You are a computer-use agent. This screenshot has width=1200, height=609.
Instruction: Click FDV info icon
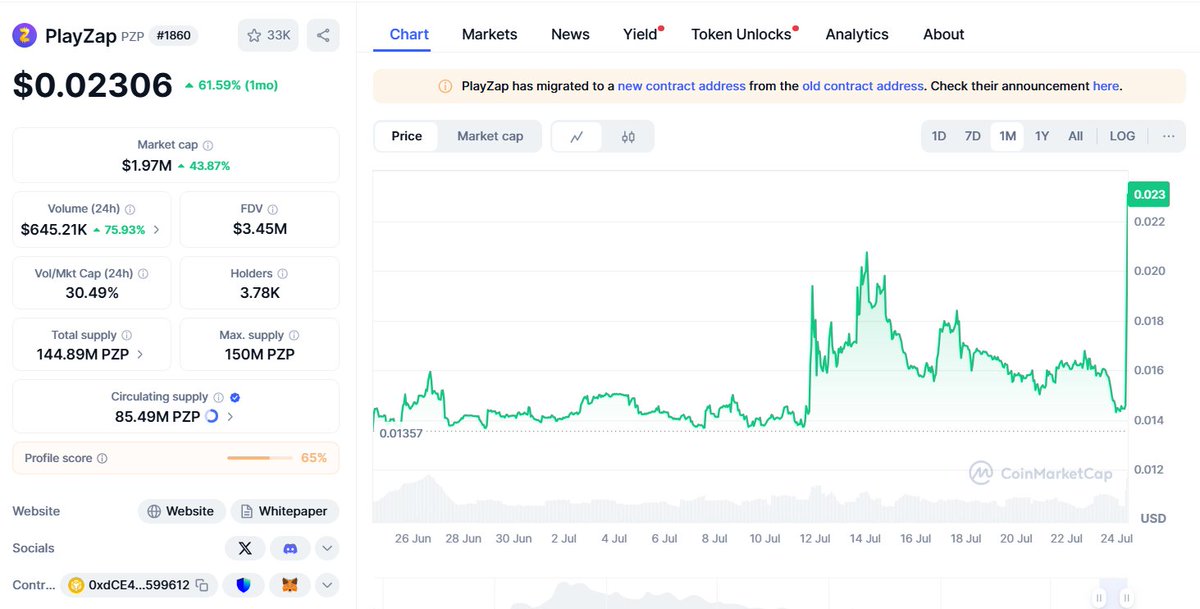[x=272, y=209]
